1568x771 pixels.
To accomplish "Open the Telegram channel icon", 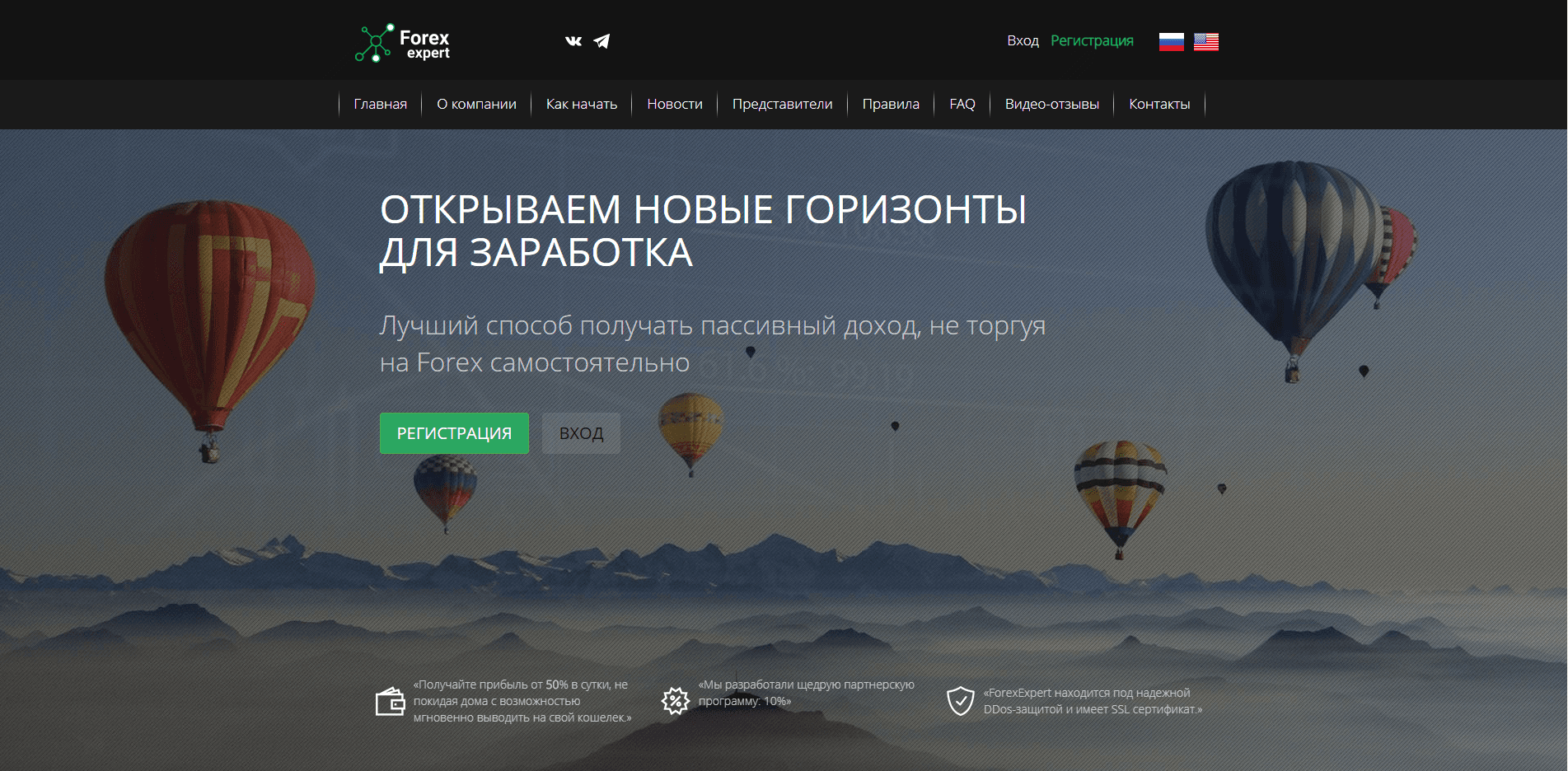I will pyautogui.click(x=601, y=40).
